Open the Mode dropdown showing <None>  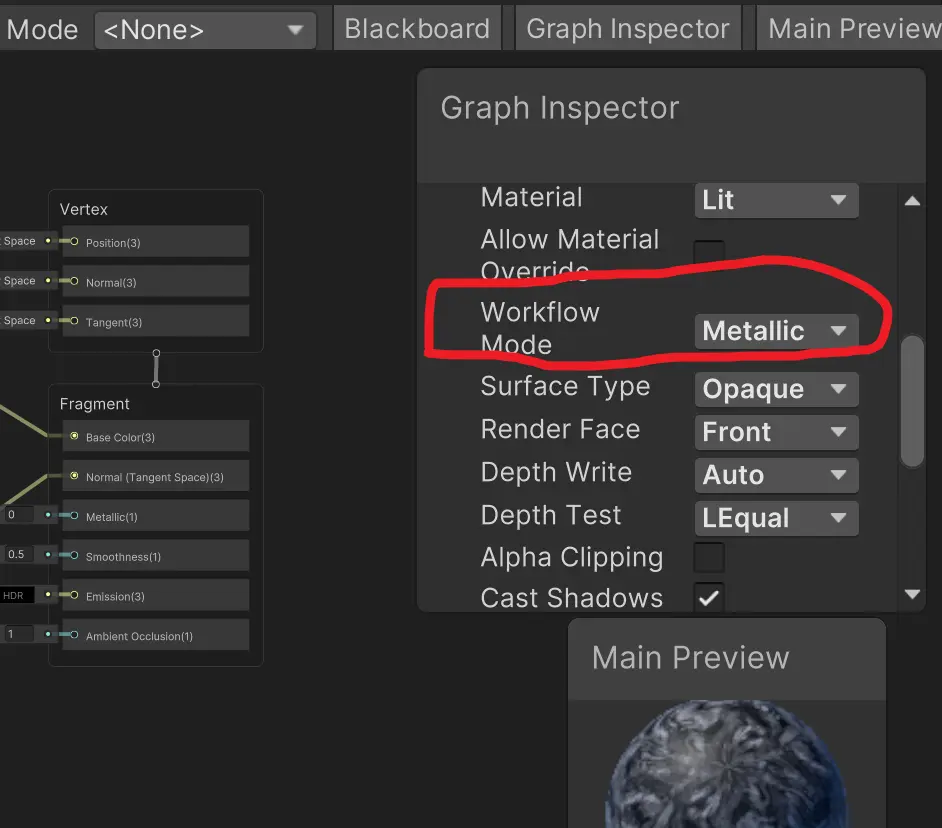205,30
